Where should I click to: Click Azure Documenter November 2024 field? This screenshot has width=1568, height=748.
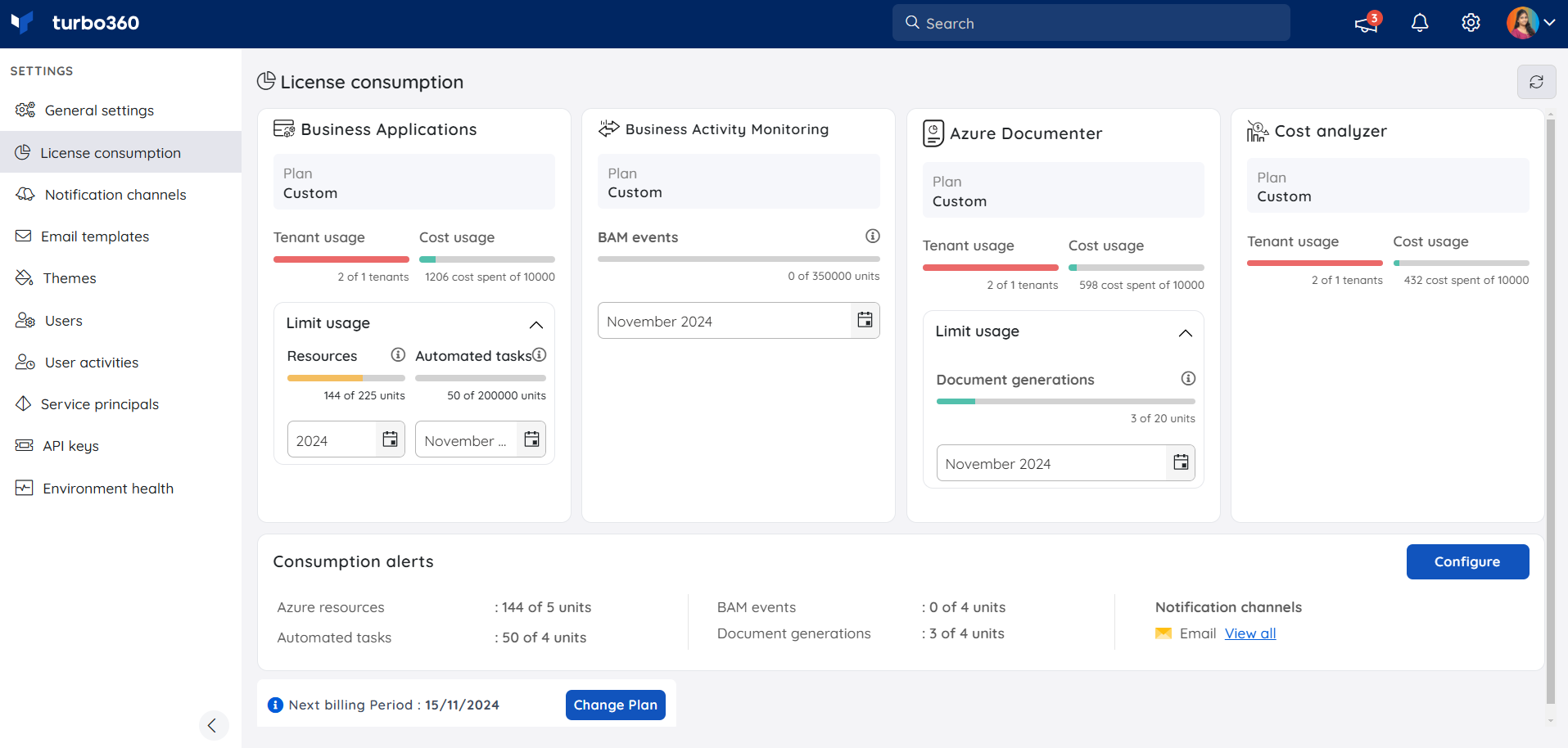(1052, 463)
